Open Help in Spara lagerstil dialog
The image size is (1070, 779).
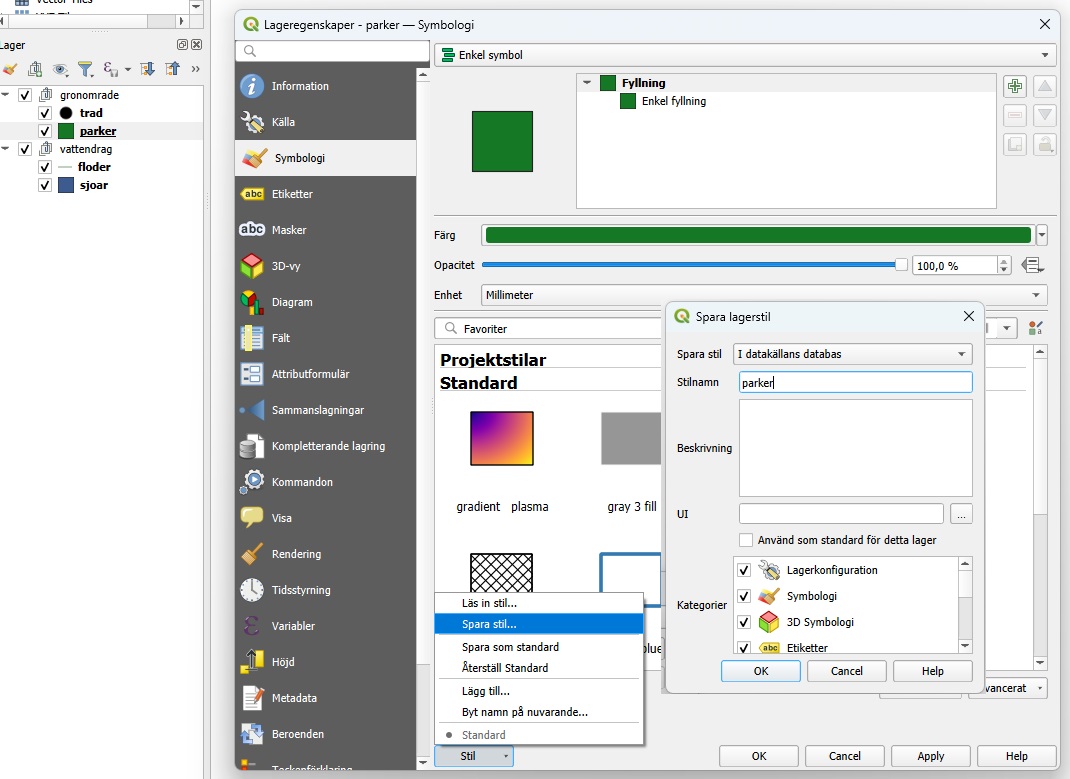[x=933, y=671]
